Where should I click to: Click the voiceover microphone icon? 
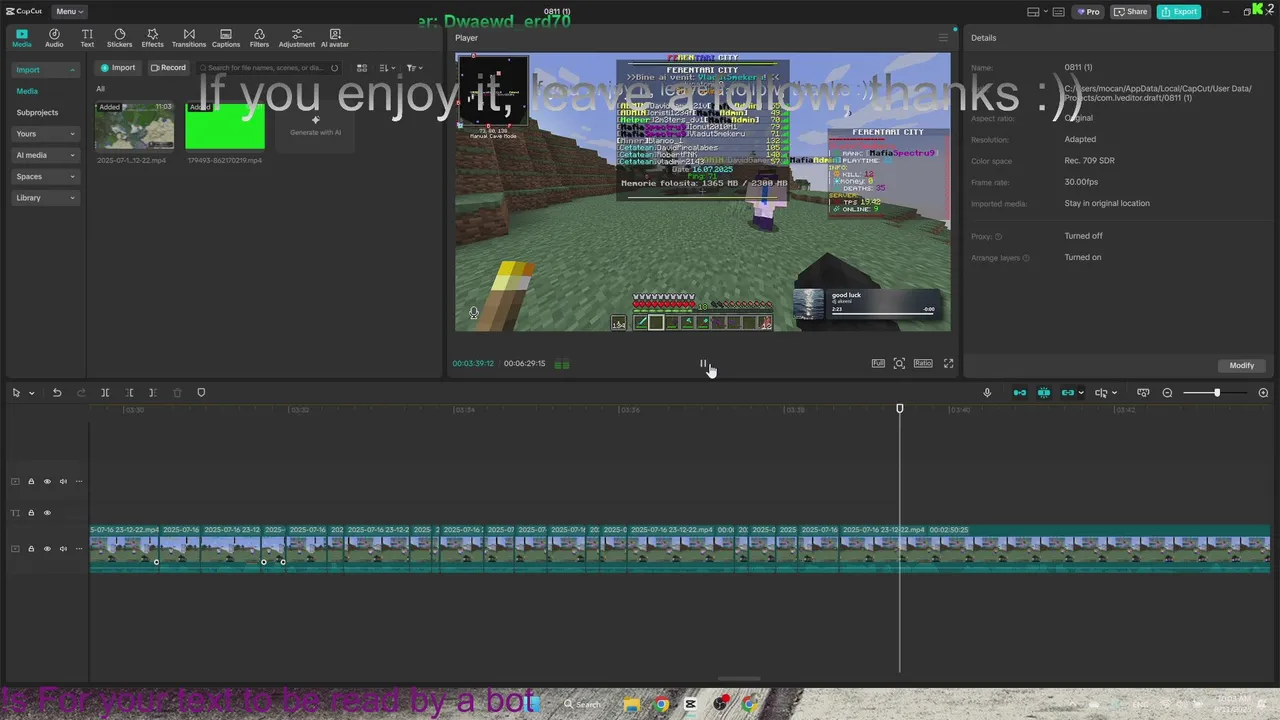(987, 393)
